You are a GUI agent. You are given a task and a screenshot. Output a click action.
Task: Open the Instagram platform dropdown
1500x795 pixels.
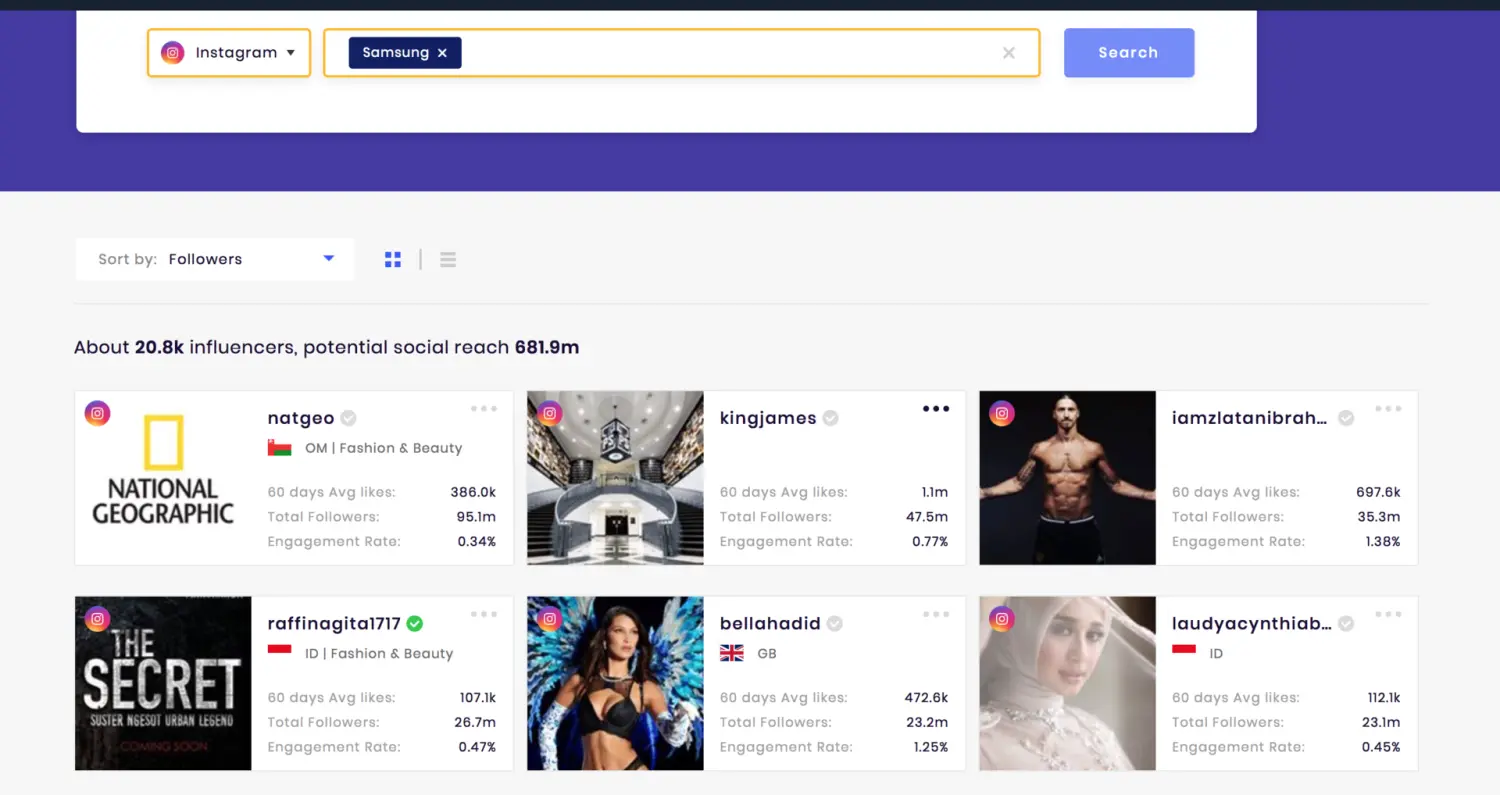[229, 53]
